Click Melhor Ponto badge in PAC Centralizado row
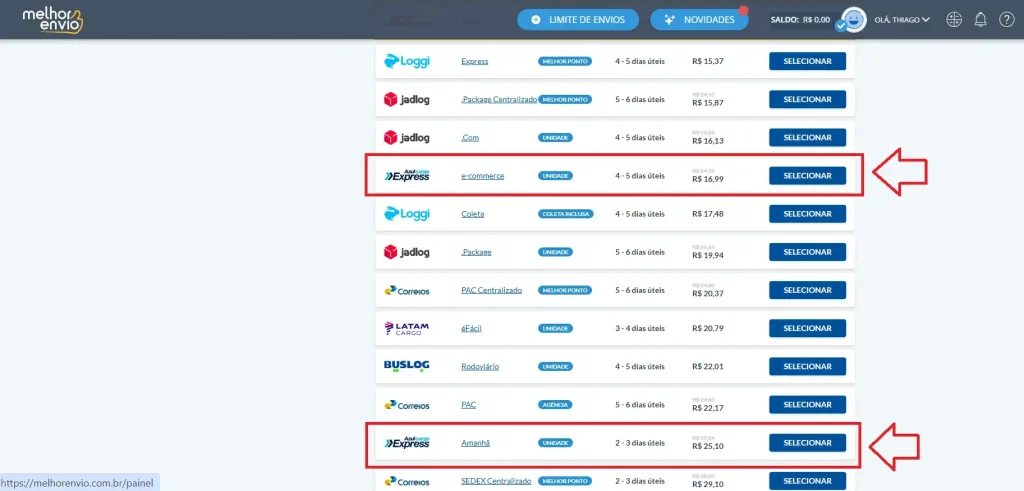Screen dimensions: 1024x491 [565, 290]
